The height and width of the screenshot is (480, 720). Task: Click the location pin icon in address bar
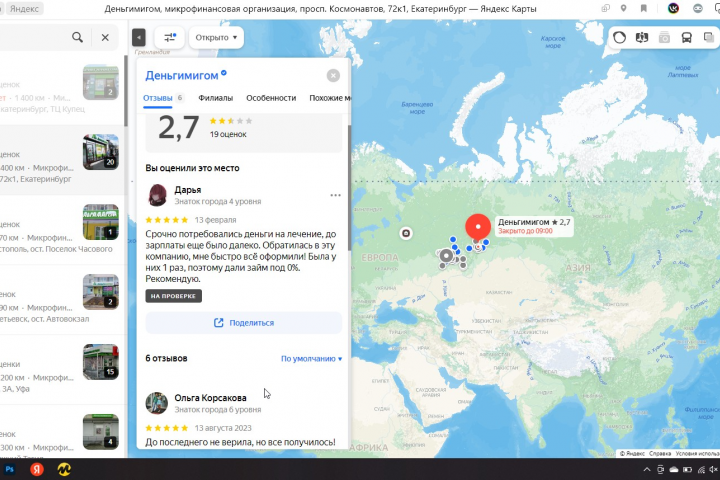click(624, 9)
